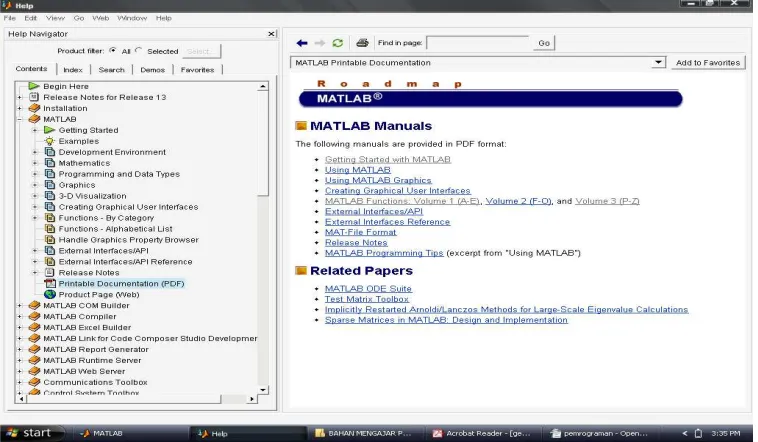Click the blue Back arrow icon
Screen dimensions: 758x442
302,43
